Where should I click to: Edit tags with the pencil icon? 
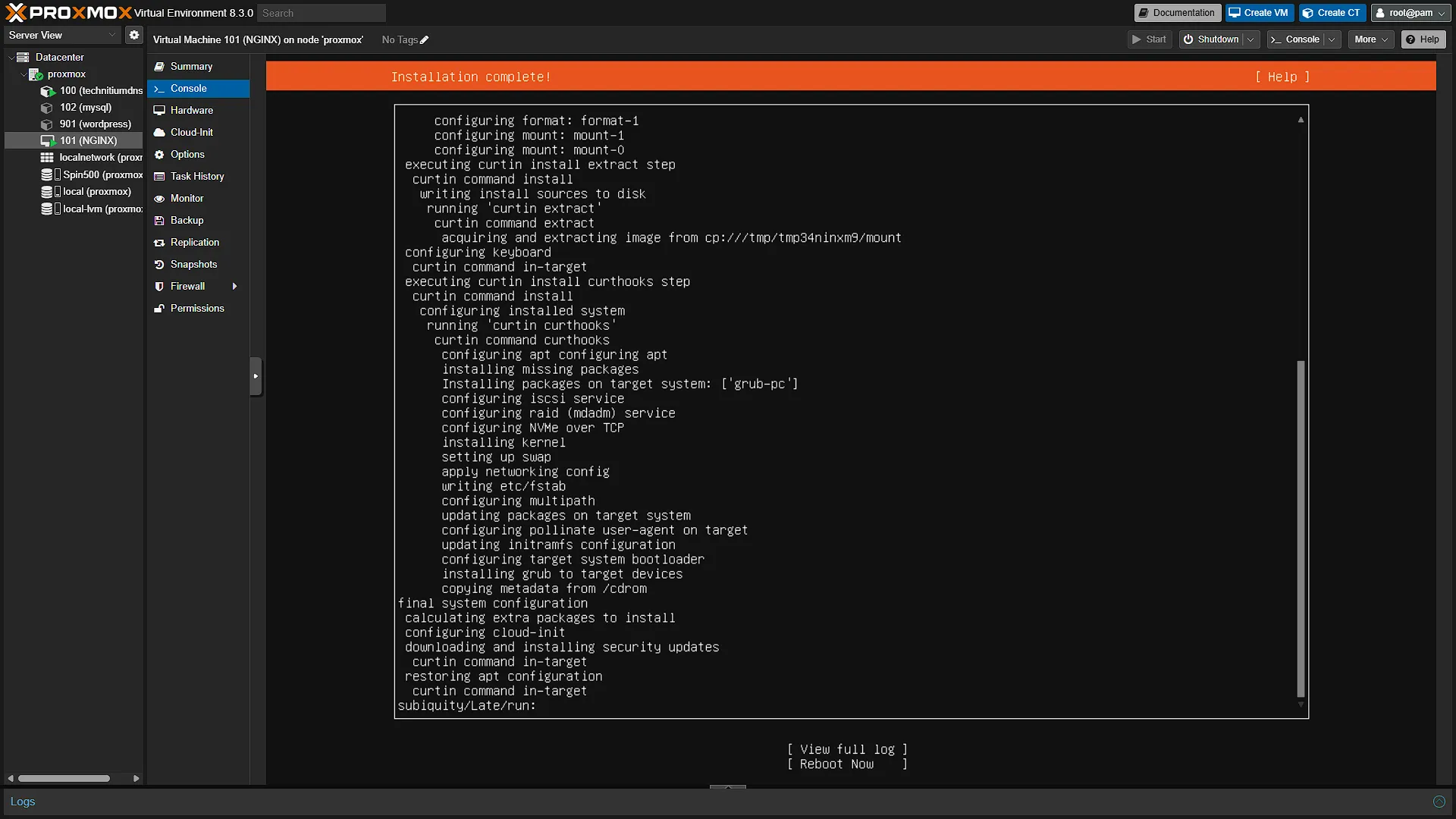point(424,40)
